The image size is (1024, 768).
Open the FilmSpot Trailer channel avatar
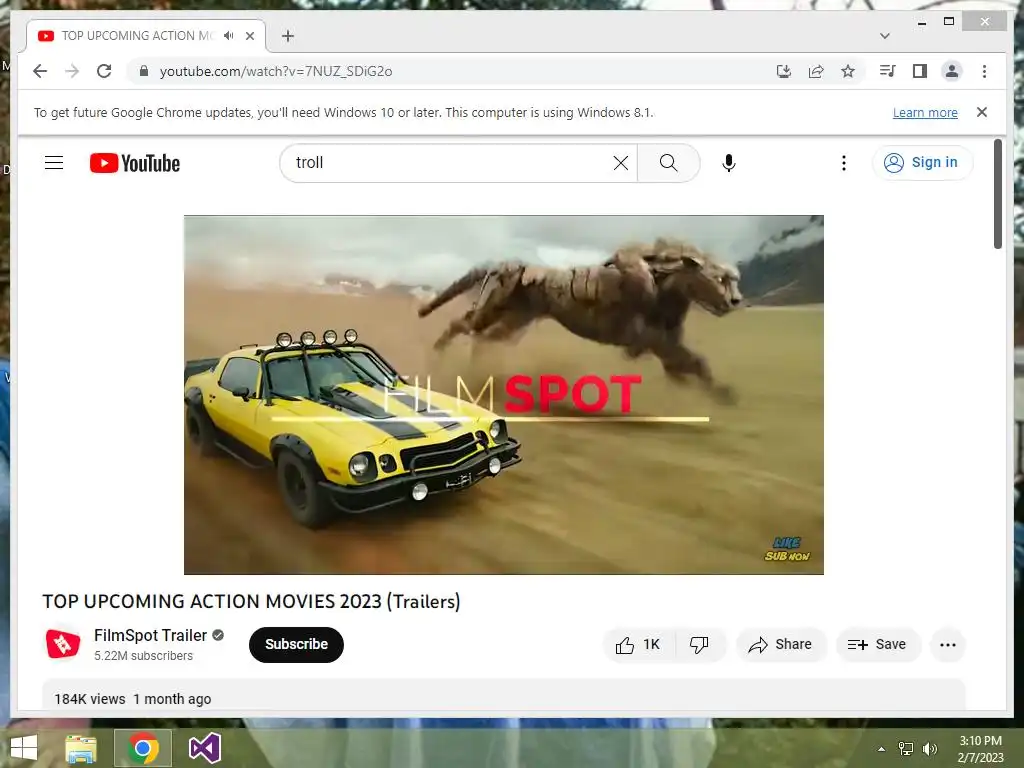[x=63, y=644]
